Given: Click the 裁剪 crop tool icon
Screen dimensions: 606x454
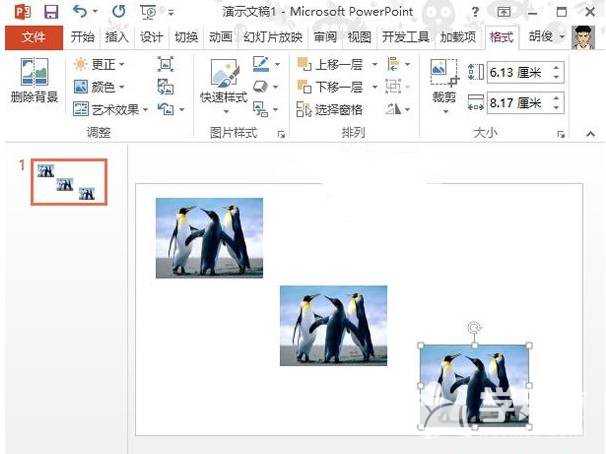Looking at the screenshot, I should (x=443, y=81).
